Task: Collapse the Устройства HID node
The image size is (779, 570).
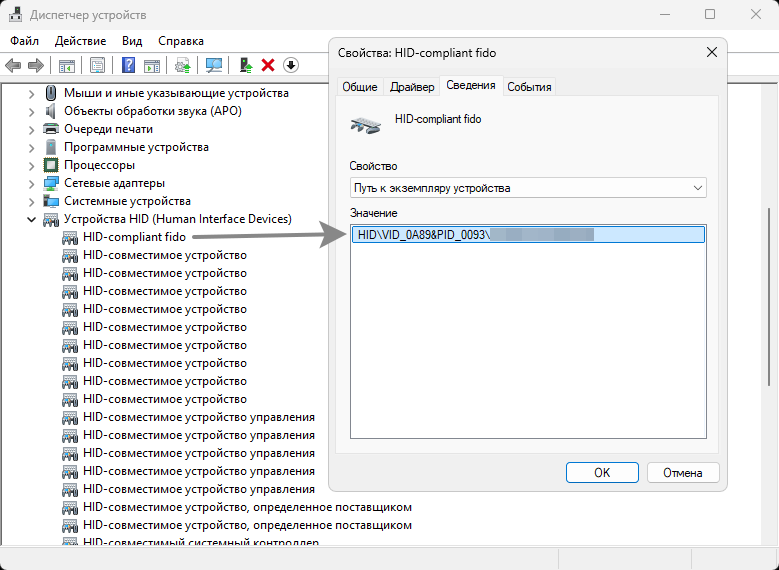Action: pyautogui.click(x=31, y=219)
